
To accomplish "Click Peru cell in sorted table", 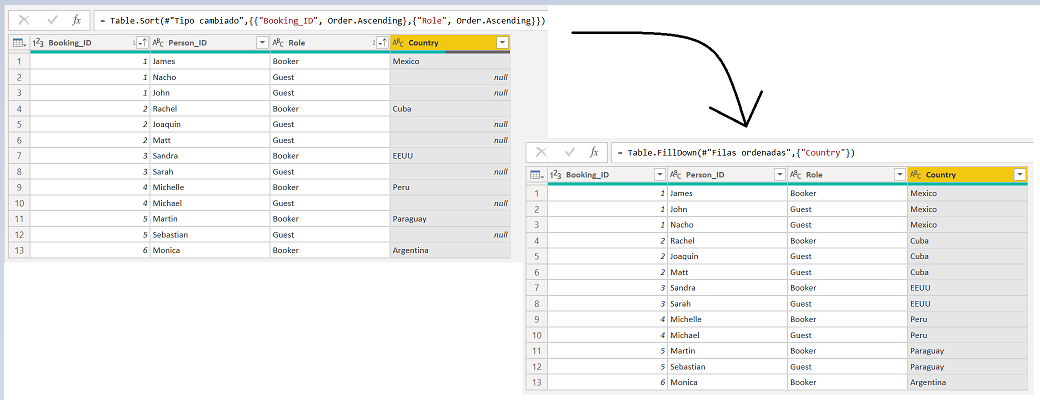I will pyautogui.click(x=450, y=187).
